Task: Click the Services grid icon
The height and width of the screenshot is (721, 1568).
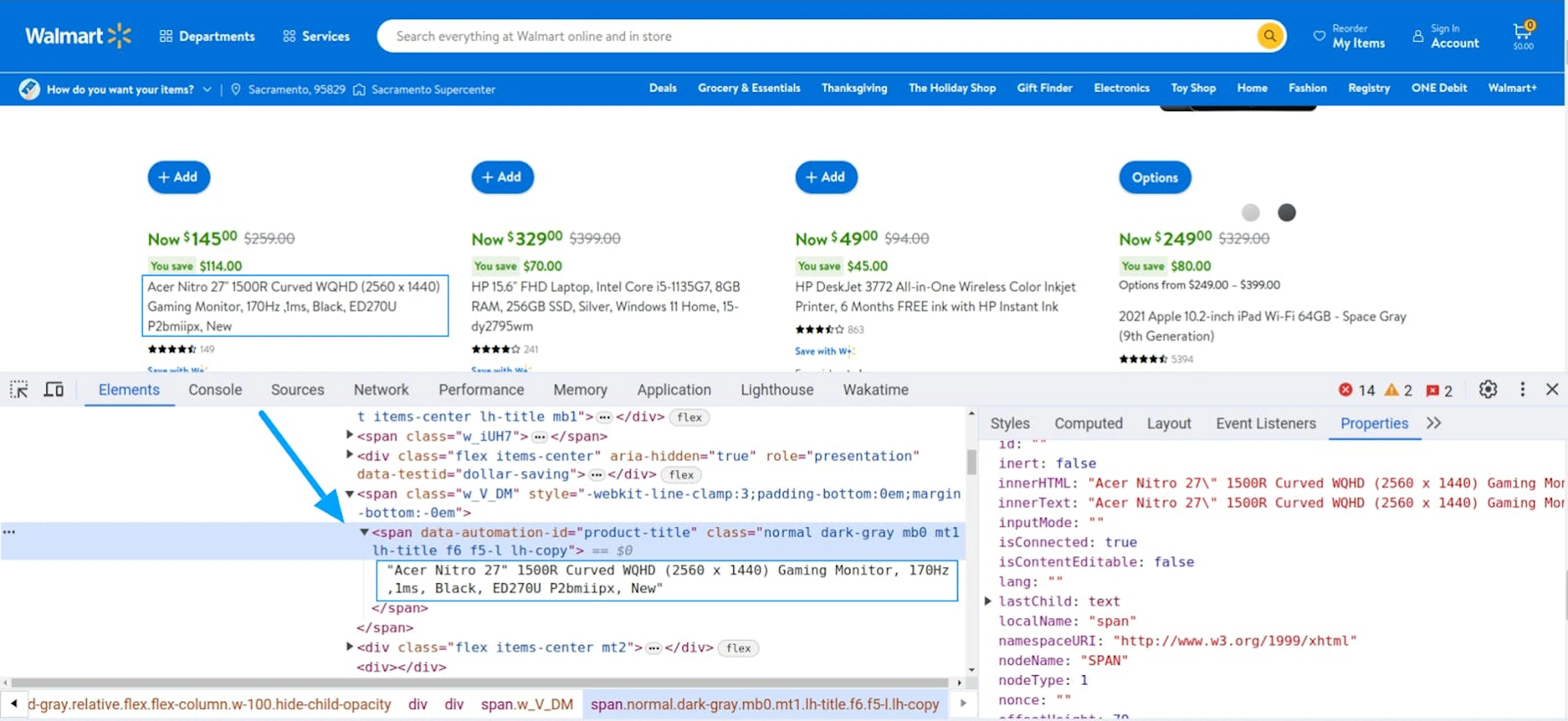Action: (289, 36)
